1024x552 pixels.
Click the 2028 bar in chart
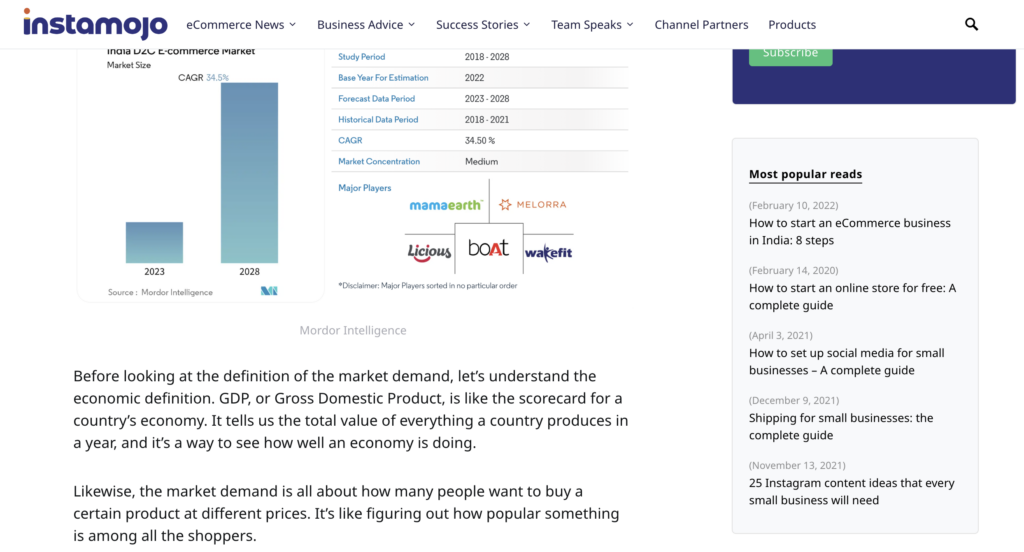[x=249, y=172]
